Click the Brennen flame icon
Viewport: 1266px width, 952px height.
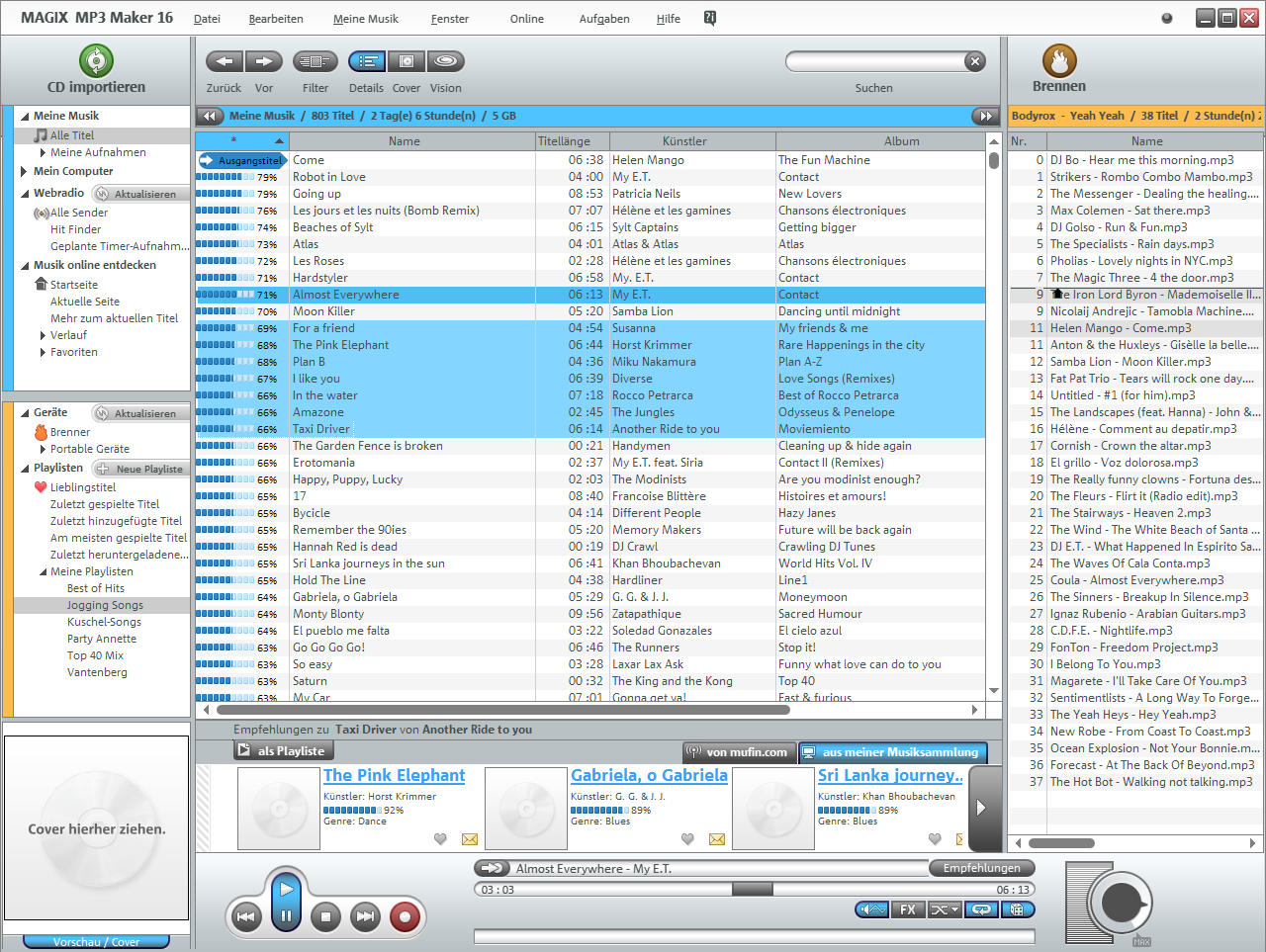coord(1058,60)
